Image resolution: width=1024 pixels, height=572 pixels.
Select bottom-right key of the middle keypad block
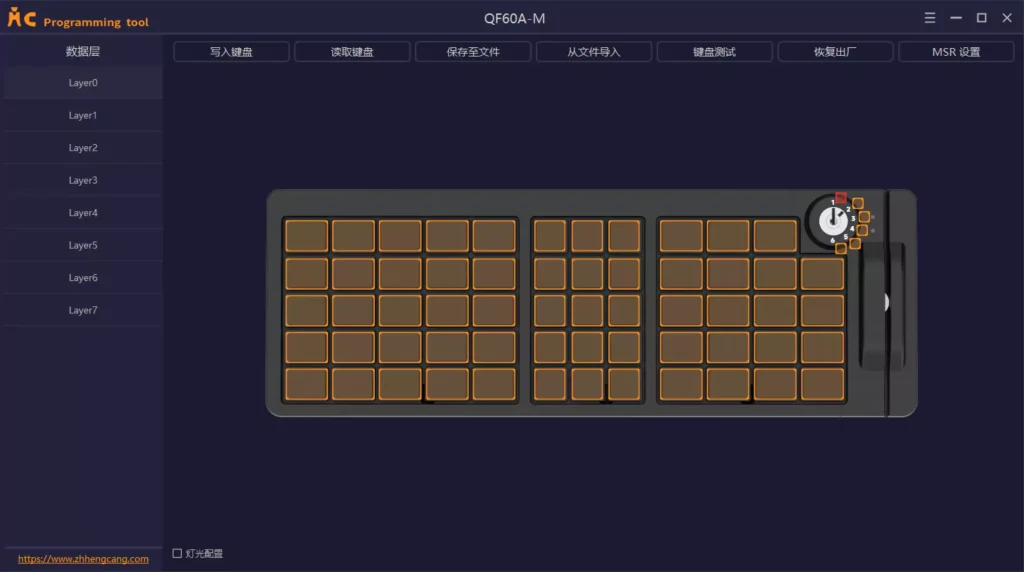pos(624,385)
